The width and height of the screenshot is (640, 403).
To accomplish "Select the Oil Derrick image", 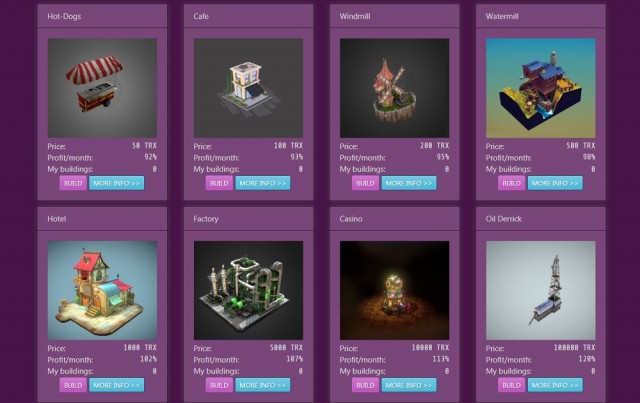I will tap(540, 290).
